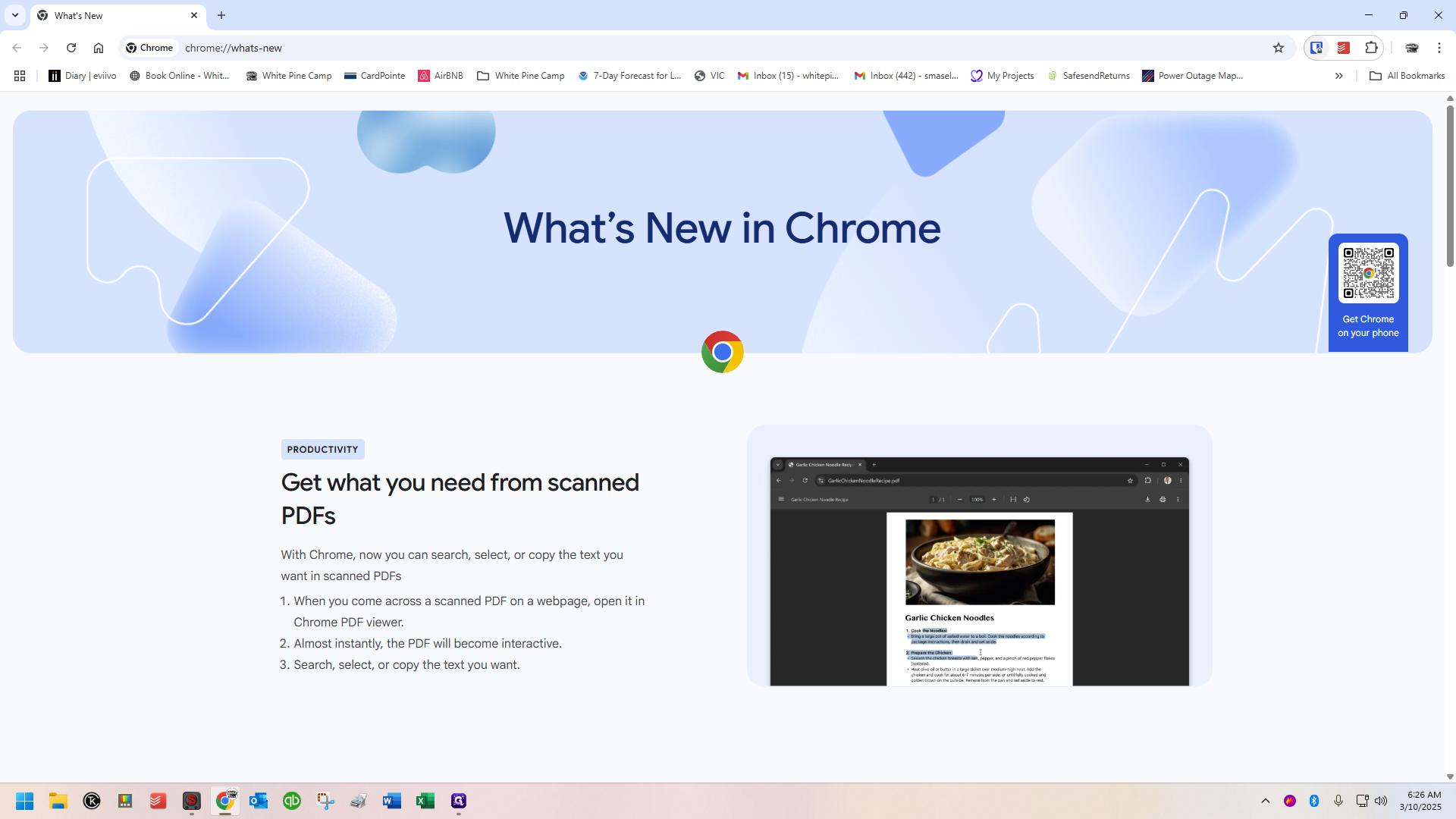Show hidden bookmarks with the double chevron

[1339, 76]
